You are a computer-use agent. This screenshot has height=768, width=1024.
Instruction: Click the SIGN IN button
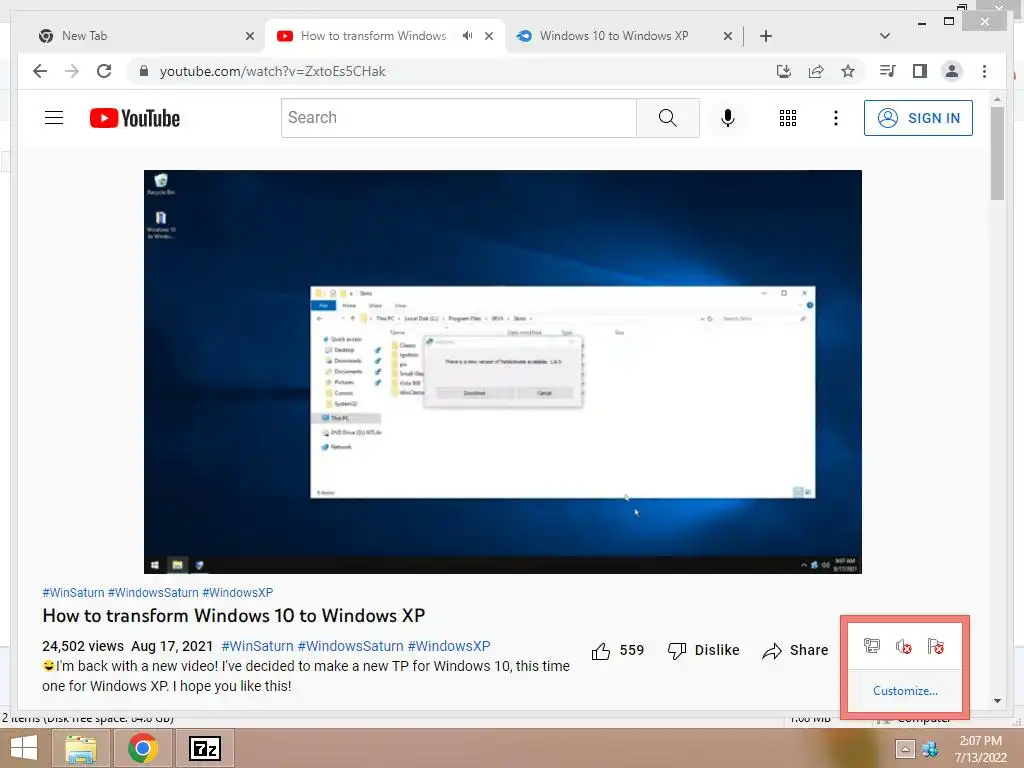point(918,118)
